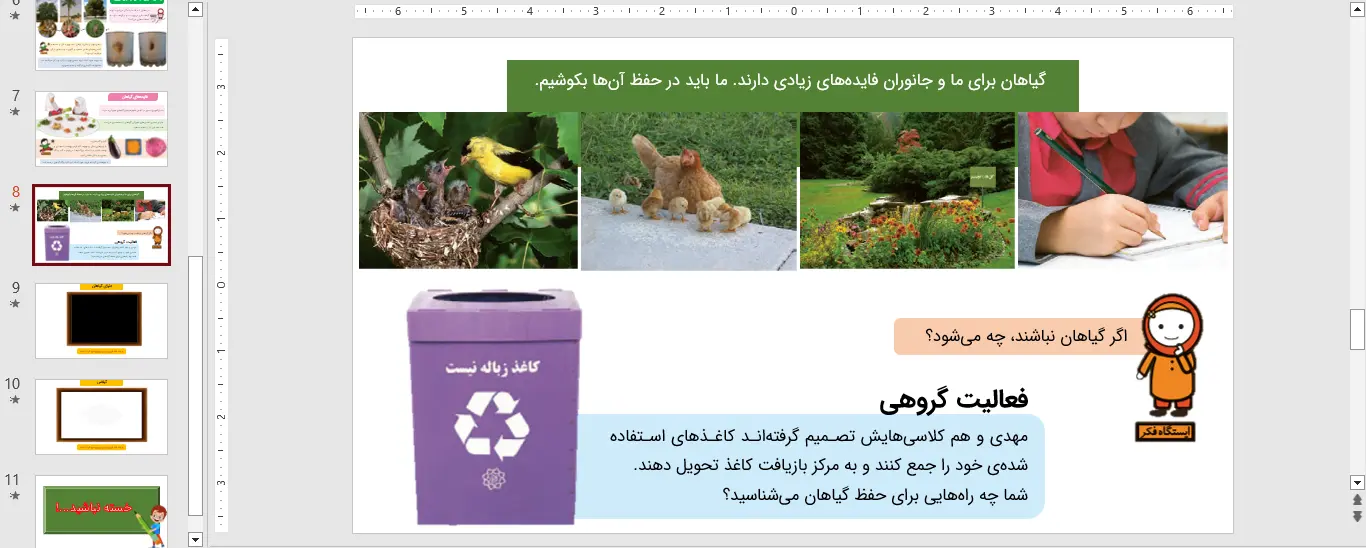Viewport: 1366px width, 548px height.
Task: Go to slide 11 green chalkboard thumbnail
Action: coord(101,510)
